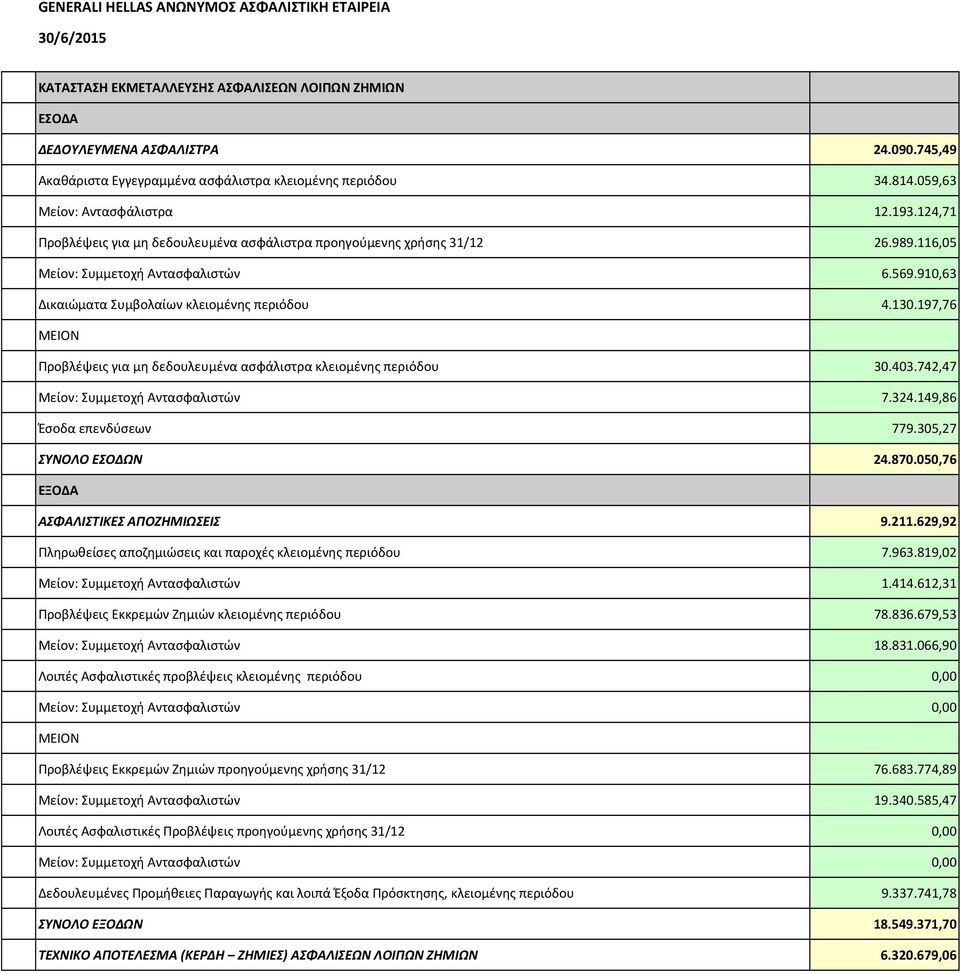The image size is (960, 974).
Task: Click the amount '7.963.819,02'
Action: coord(918,553)
